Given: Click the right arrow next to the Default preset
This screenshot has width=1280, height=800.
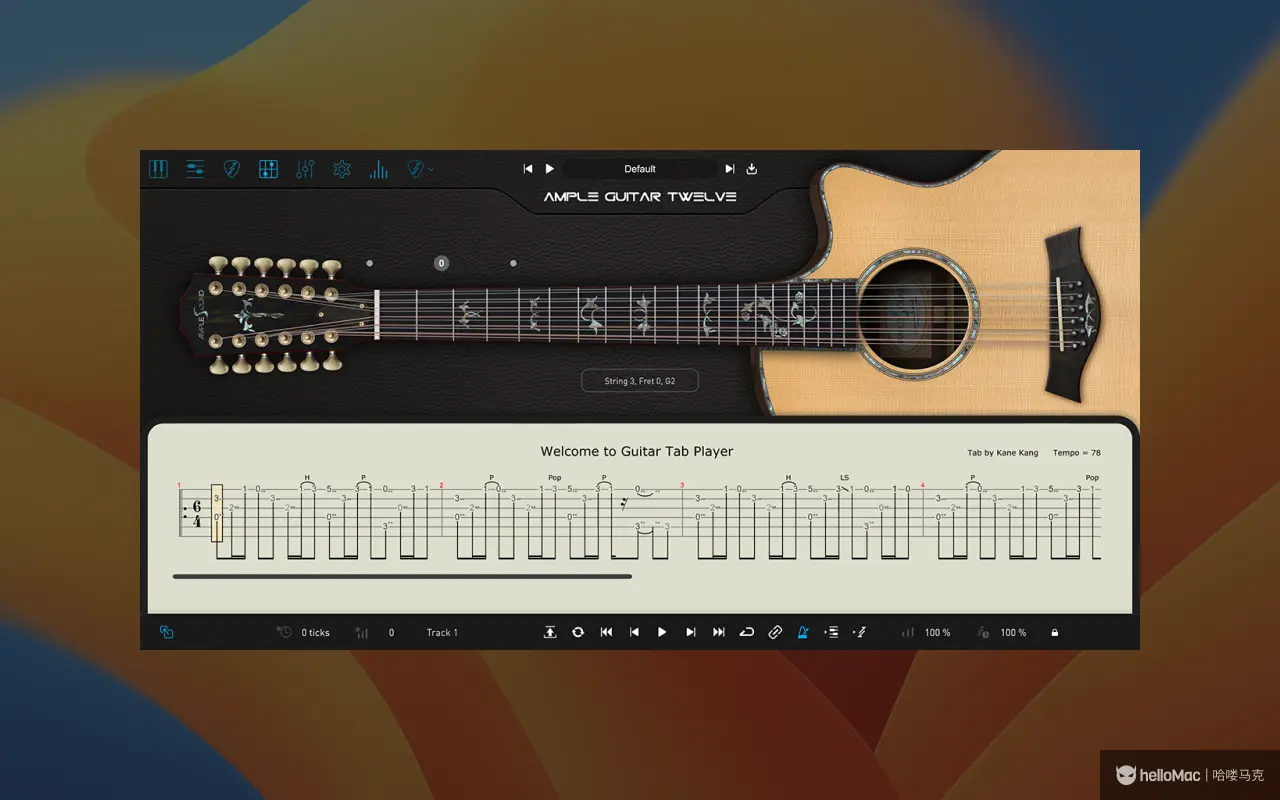Looking at the screenshot, I should [x=729, y=168].
